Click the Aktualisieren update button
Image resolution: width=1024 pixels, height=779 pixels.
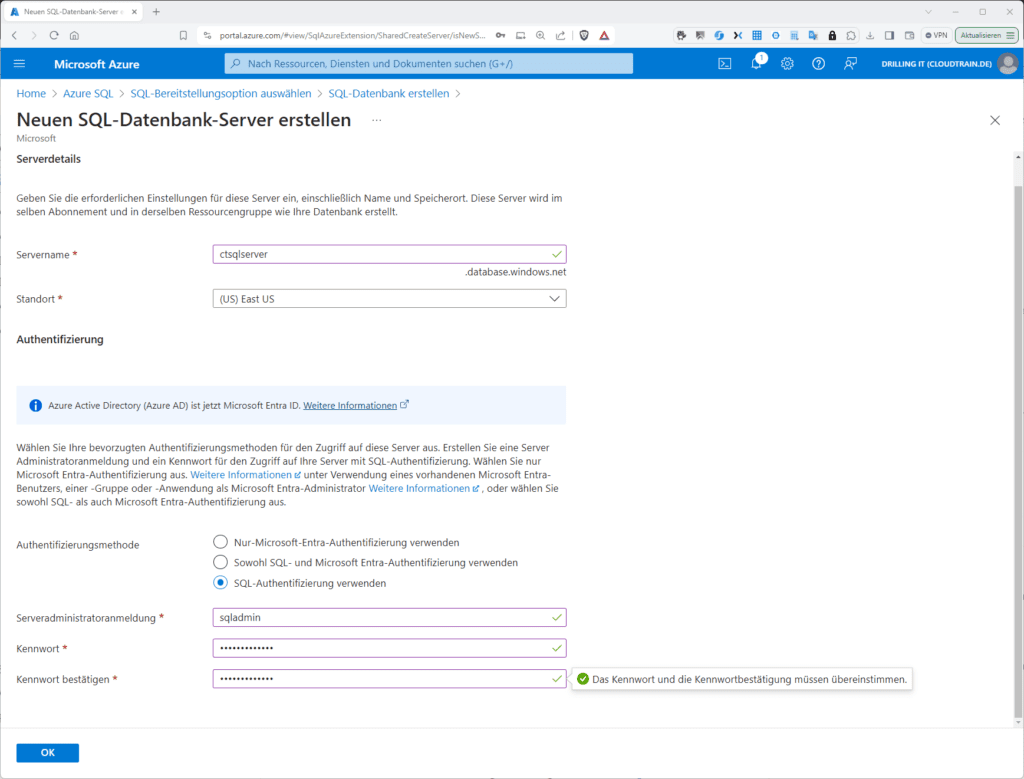click(986, 35)
